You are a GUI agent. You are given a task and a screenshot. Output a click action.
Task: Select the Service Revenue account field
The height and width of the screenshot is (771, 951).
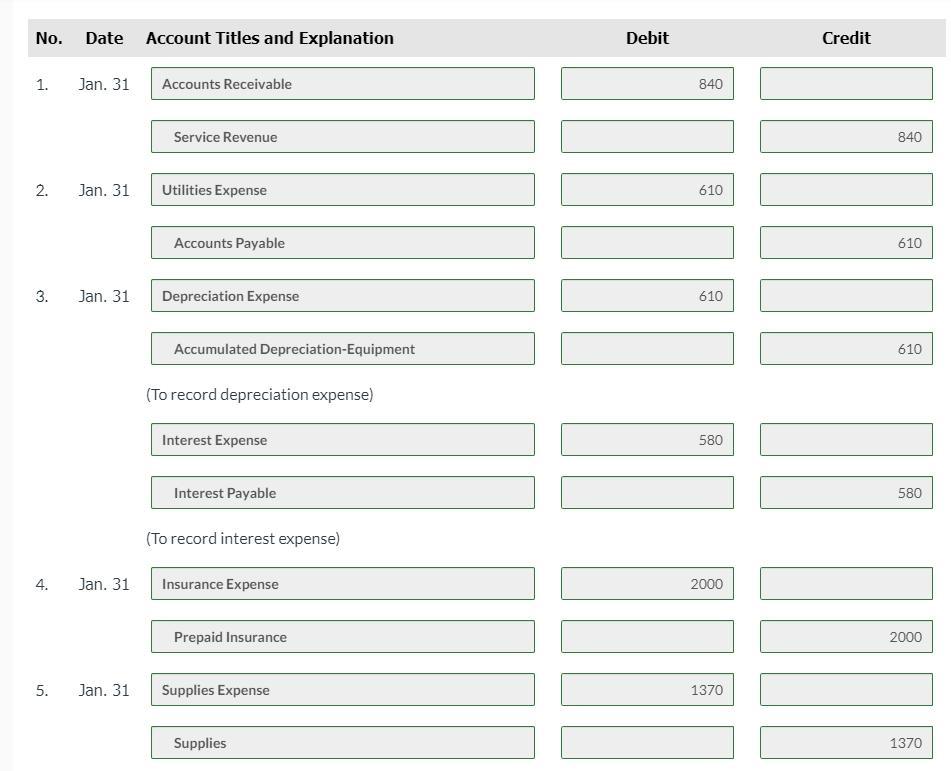click(342, 137)
